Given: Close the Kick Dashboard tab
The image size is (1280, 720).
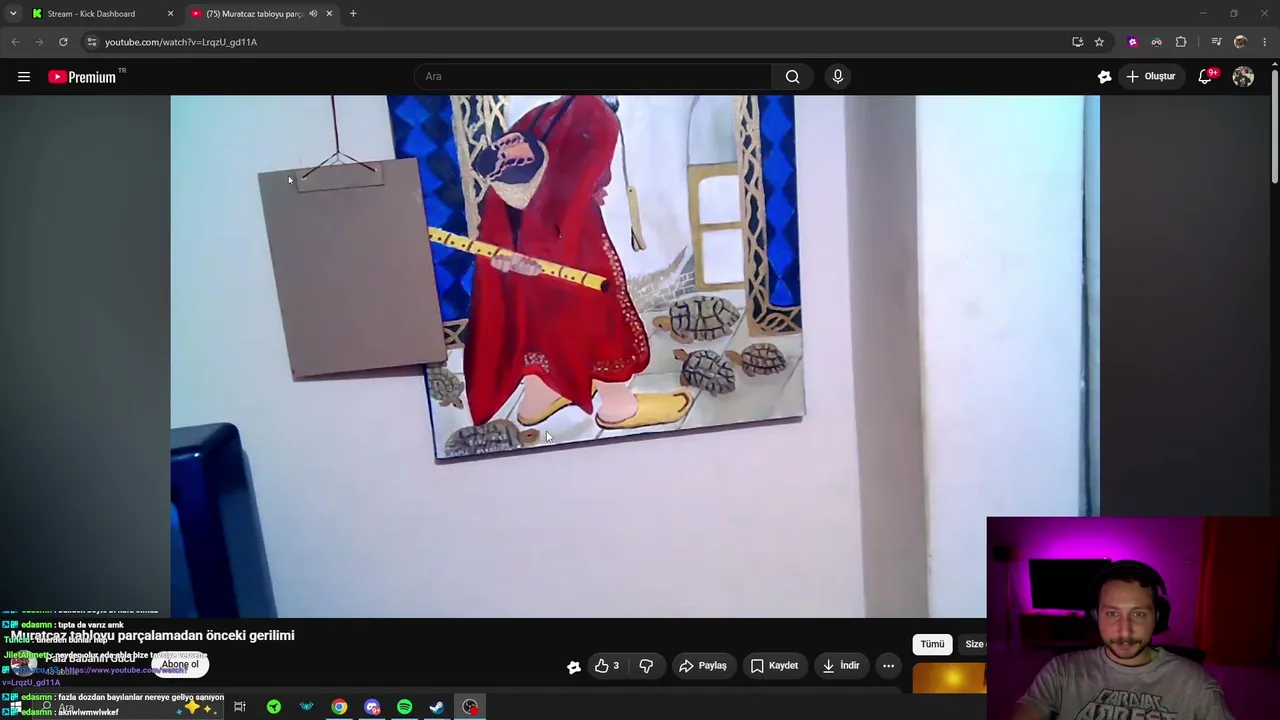Looking at the screenshot, I should click(170, 14).
